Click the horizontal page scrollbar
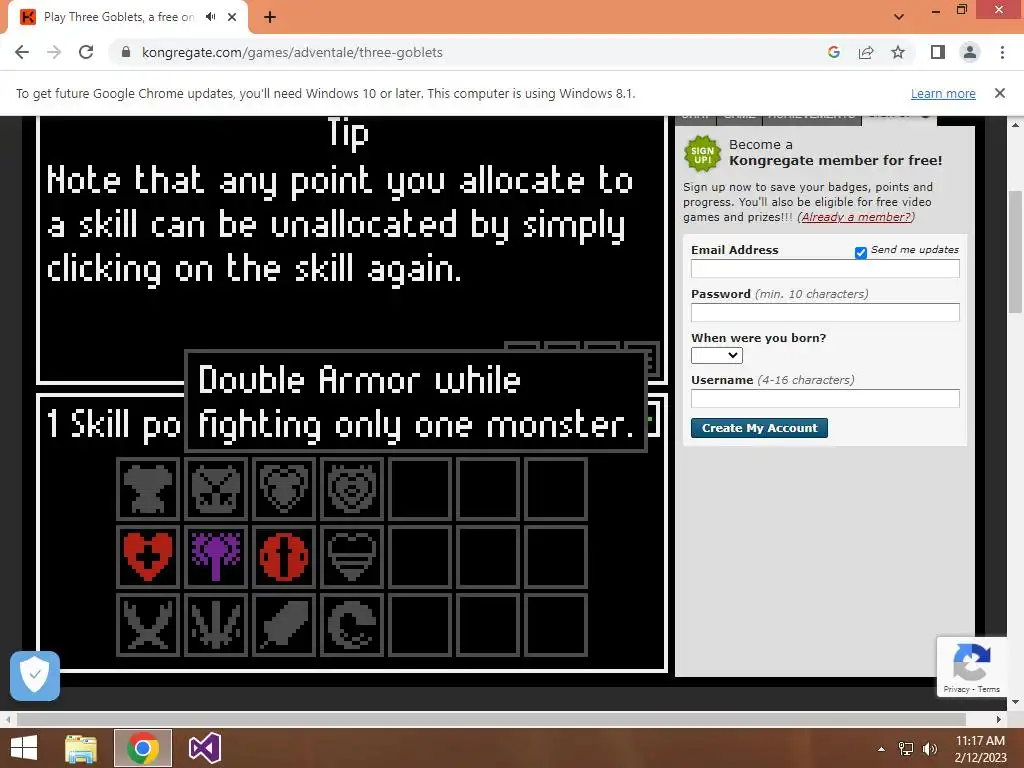1024x768 pixels. point(491,719)
